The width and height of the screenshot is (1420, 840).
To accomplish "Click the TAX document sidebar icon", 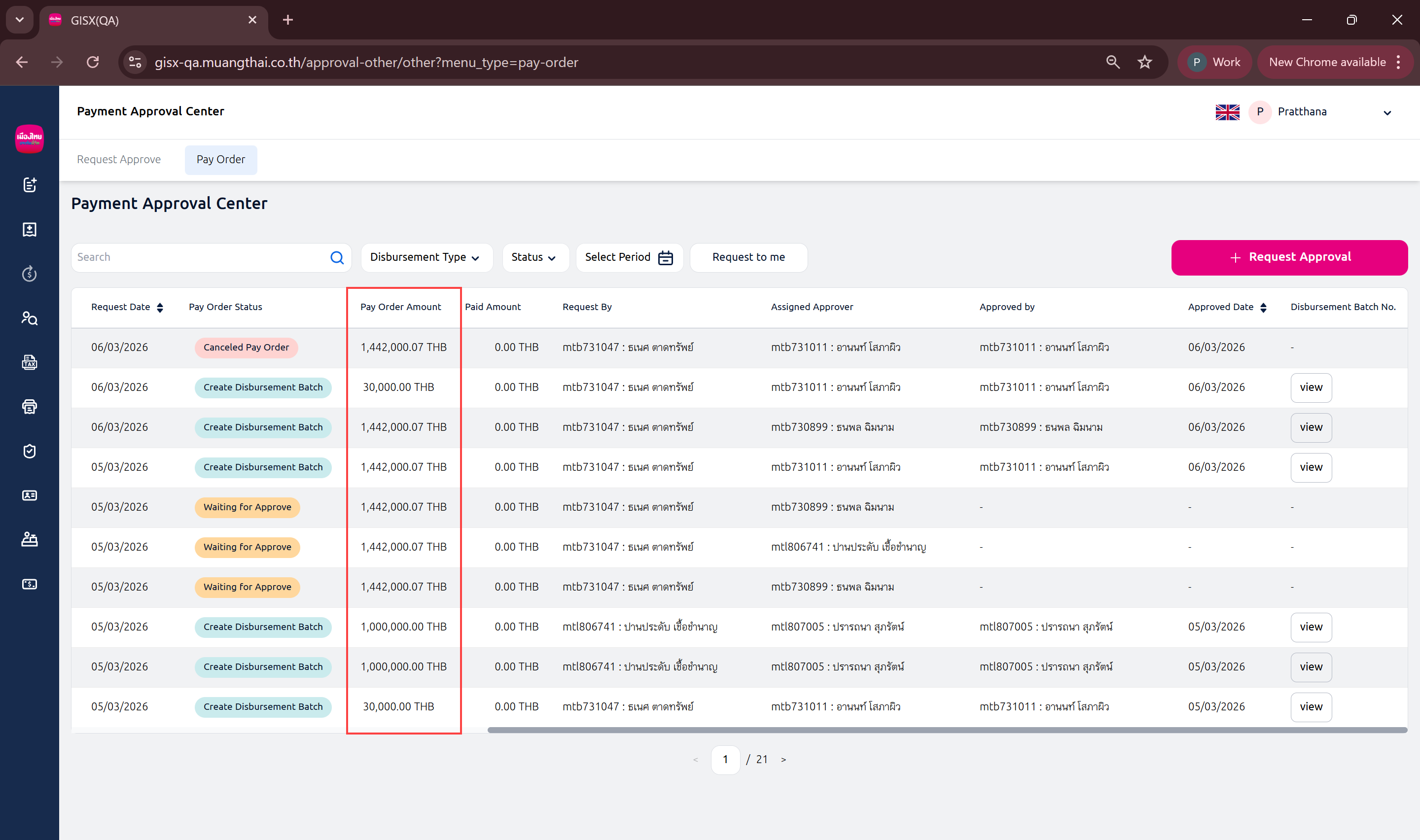I will coord(30,362).
